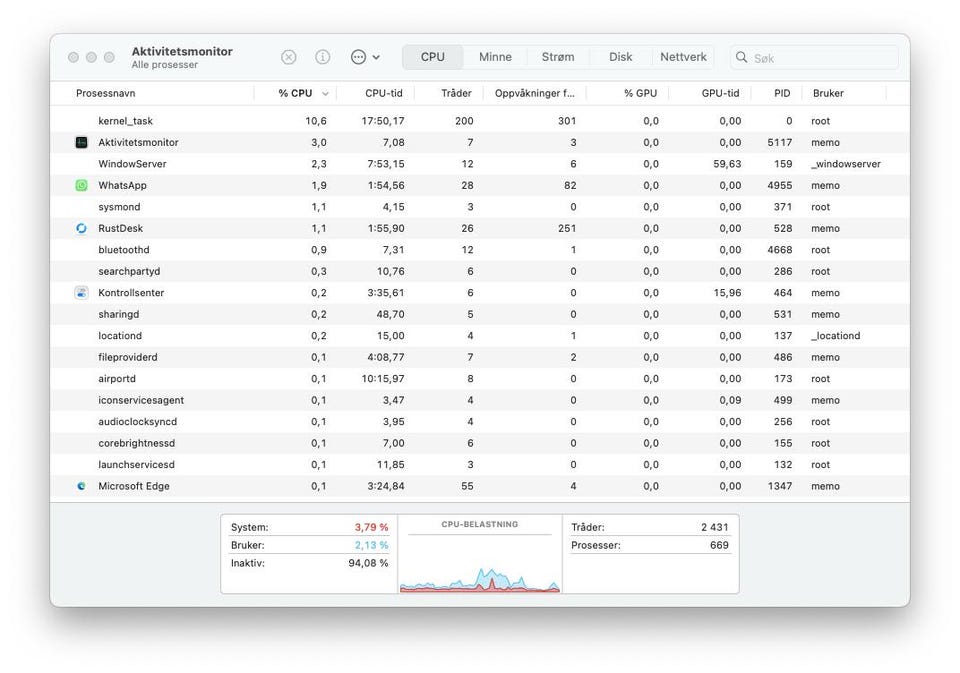Select the airportd process name
The image size is (960, 673).
point(117,378)
